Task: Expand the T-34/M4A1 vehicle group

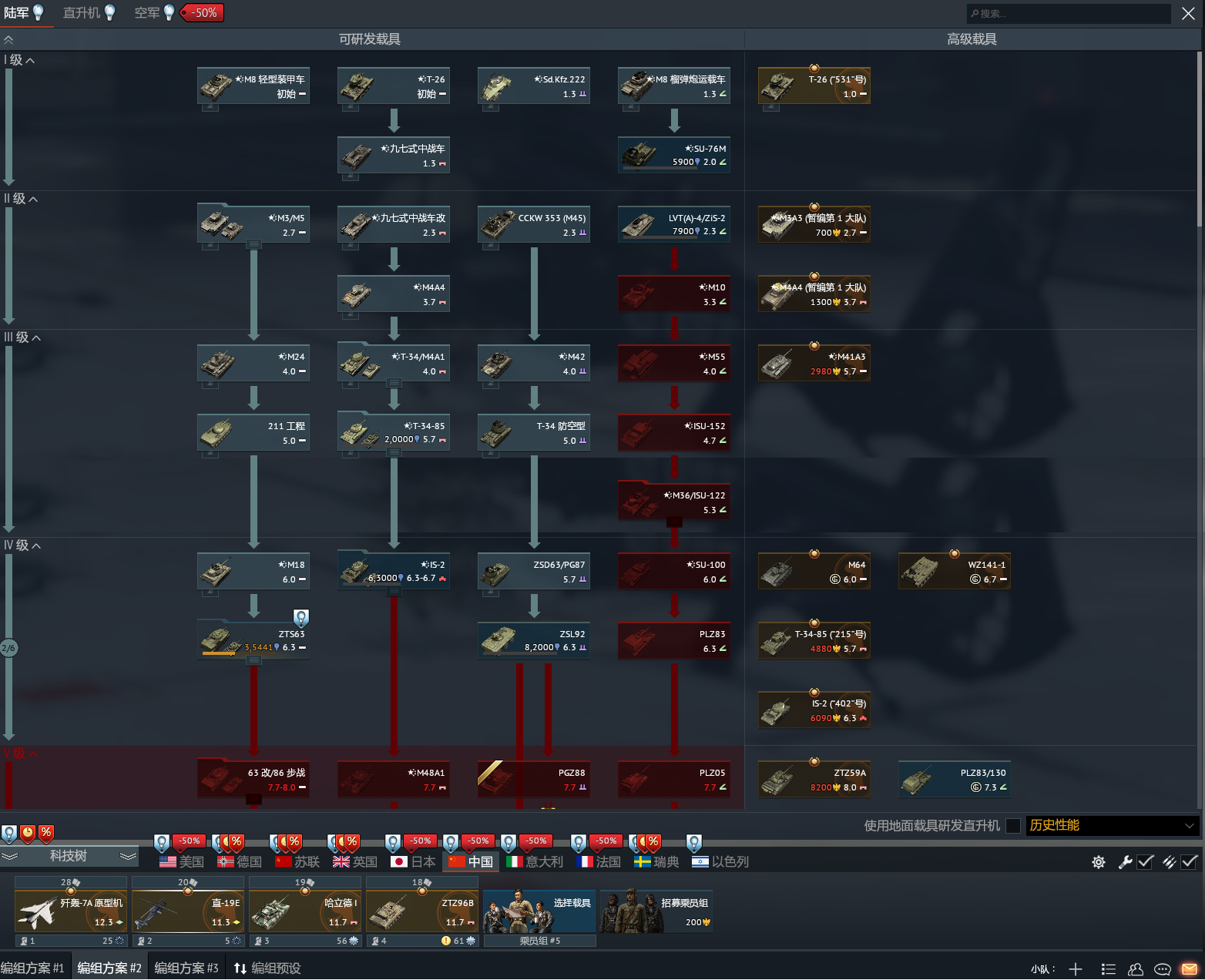Action: tap(394, 384)
